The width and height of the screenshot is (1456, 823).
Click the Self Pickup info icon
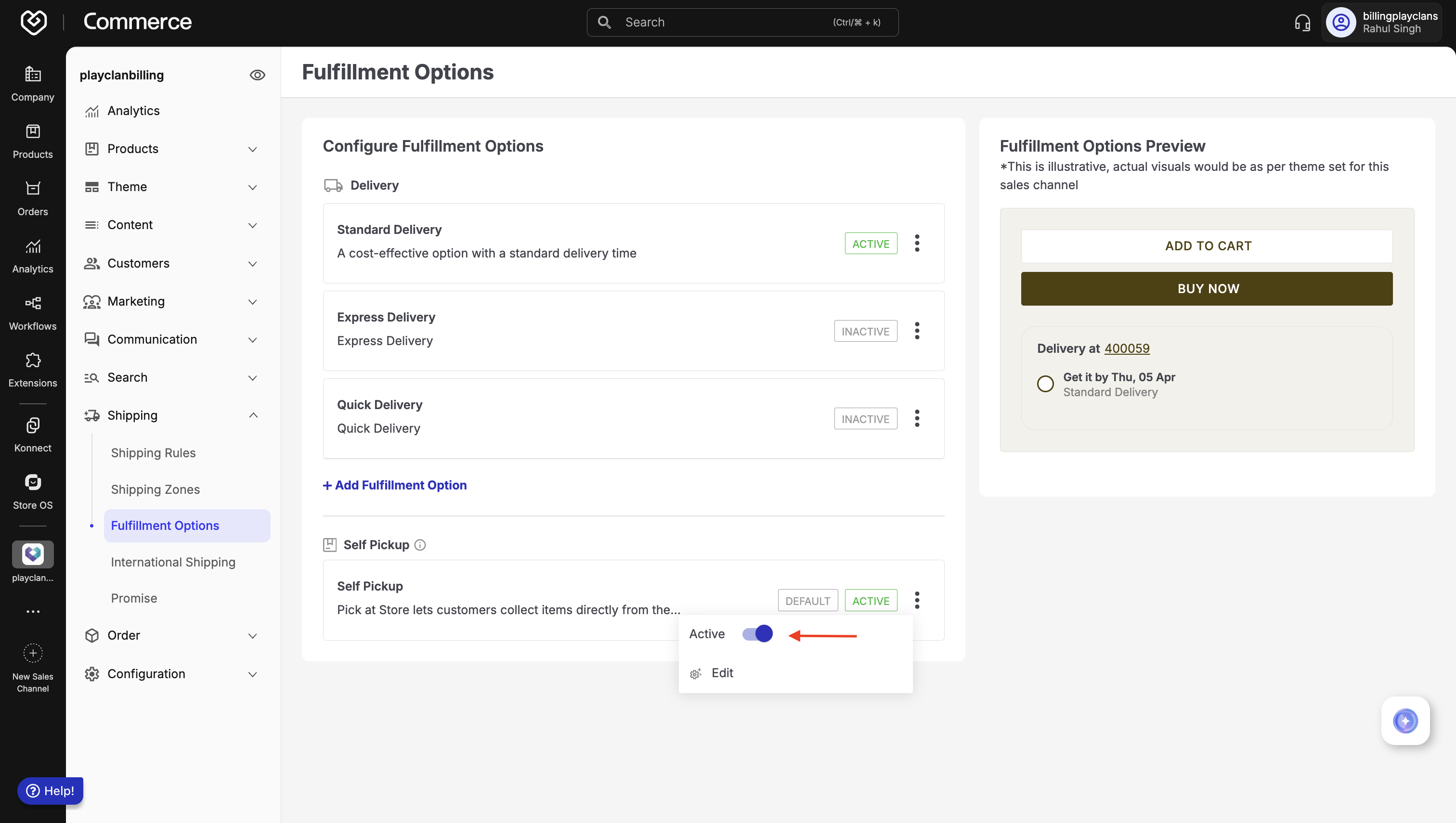pyautogui.click(x=420, y=545)
